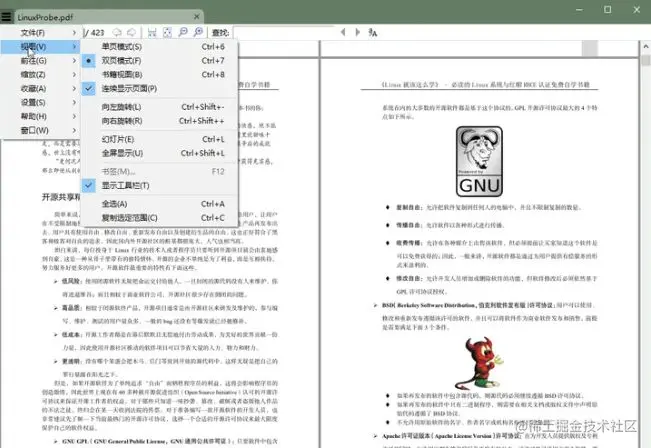This screenshot has width=651, height=448.
Task: Choose 幻灯片(E) presentation mode
Action: (160, 139)
